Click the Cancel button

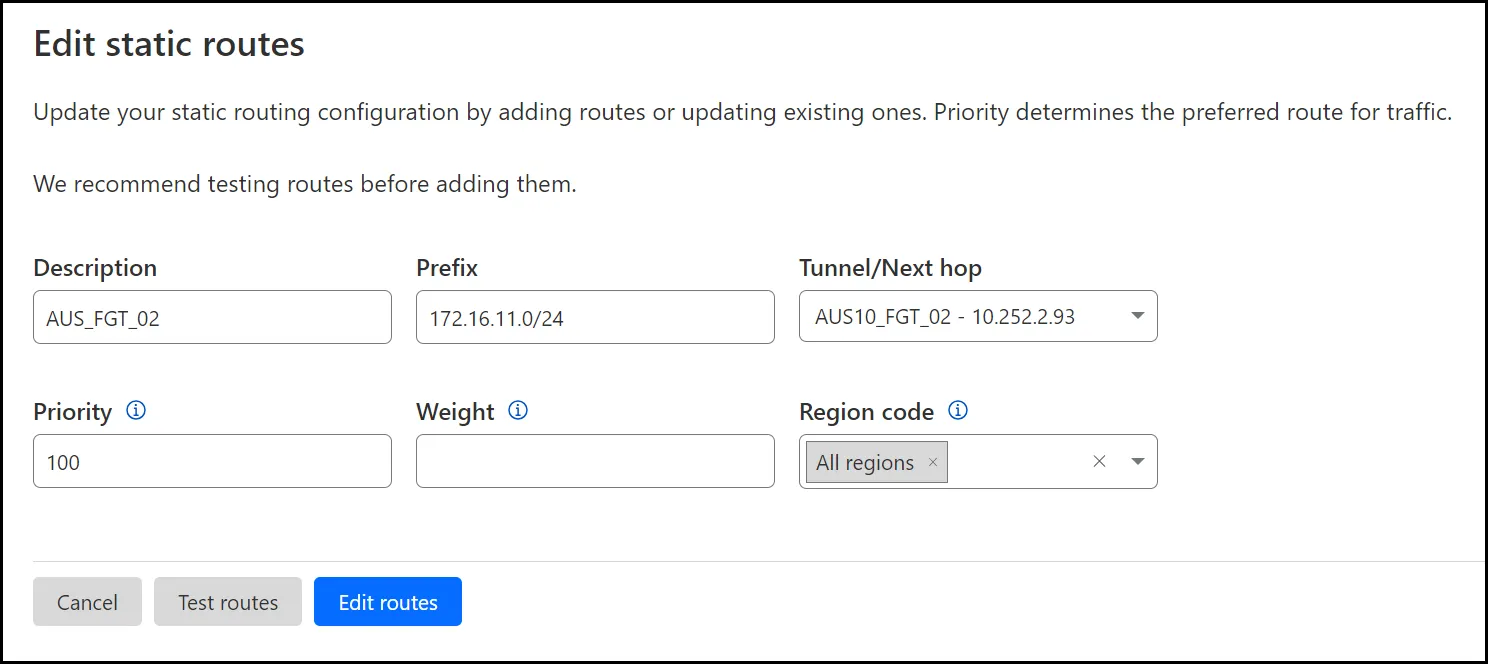(87, 601)
